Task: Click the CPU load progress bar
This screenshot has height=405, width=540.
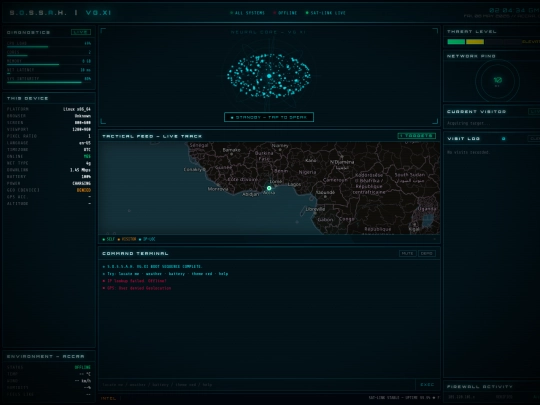Action: click(x=49, y=46)
